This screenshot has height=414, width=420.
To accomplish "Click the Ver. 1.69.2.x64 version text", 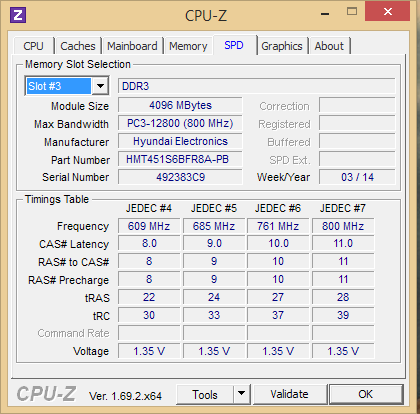I will (x=125, y=396).
